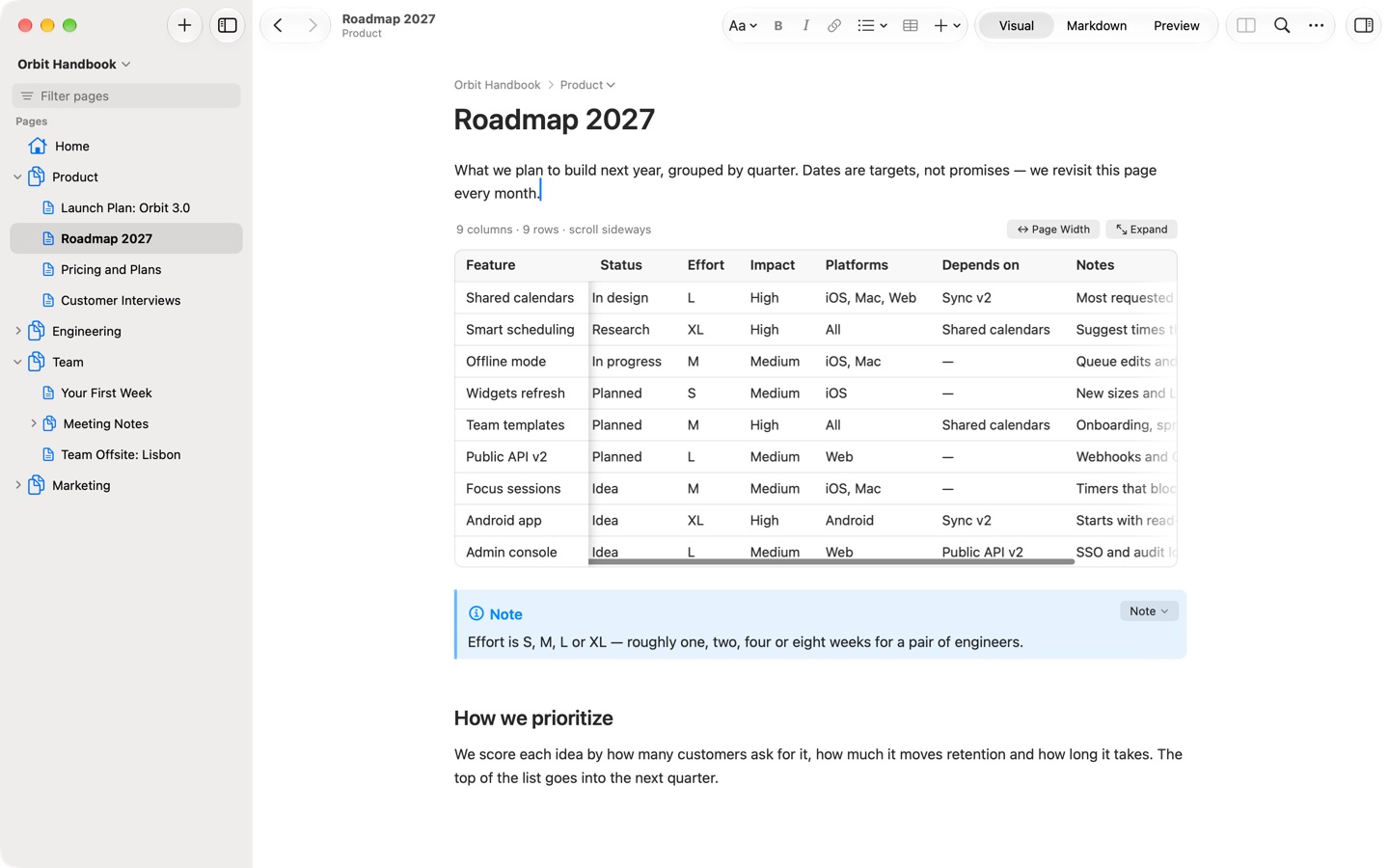This screenshot has height=868, width=1389.
Task: Collapse the Team section
Action: click(x=17, y=363)
